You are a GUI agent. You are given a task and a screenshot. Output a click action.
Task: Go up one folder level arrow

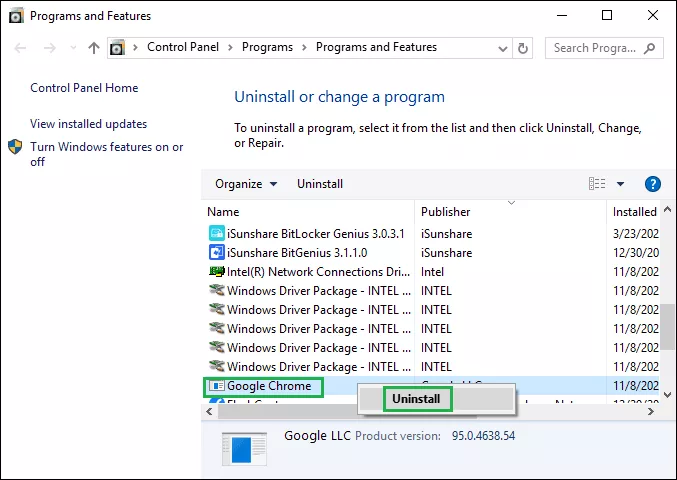[x=94, y=47]
